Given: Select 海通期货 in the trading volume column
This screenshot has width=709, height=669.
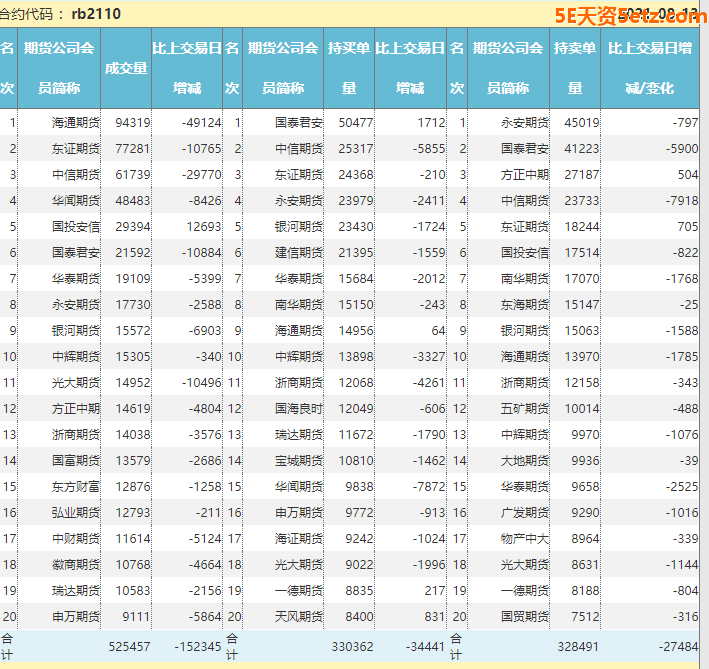Looking at the screenshot, I should (76, 122).
